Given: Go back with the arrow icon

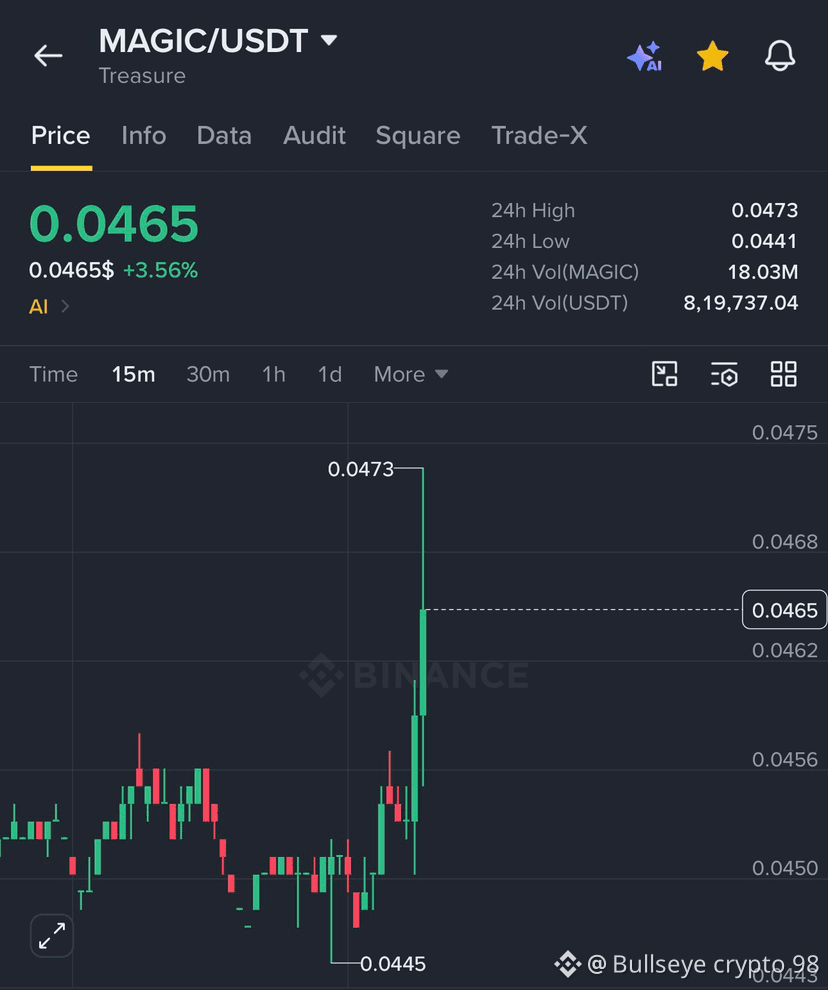Looking at the screenshot, I should pos(48,56).
